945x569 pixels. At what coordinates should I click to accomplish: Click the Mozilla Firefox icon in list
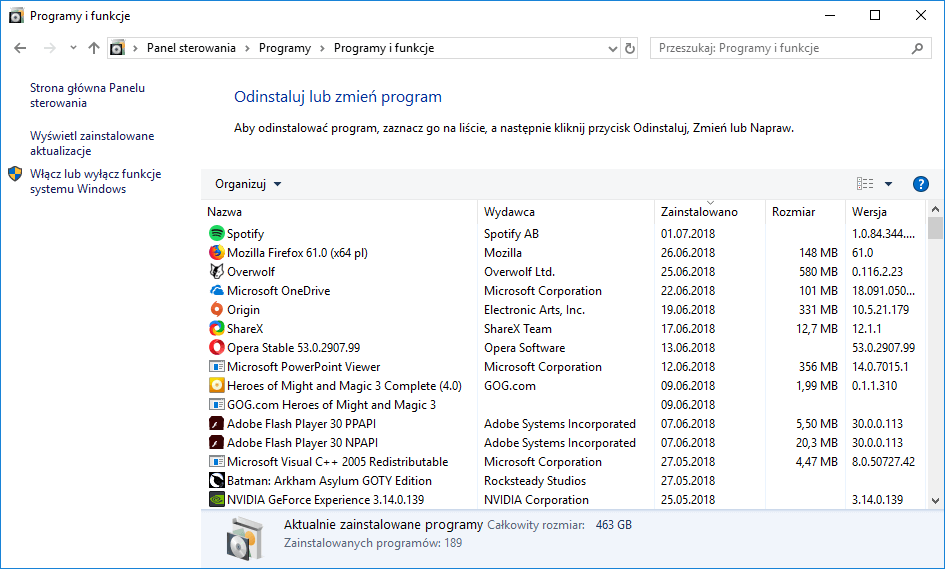[x=216, y=253]
